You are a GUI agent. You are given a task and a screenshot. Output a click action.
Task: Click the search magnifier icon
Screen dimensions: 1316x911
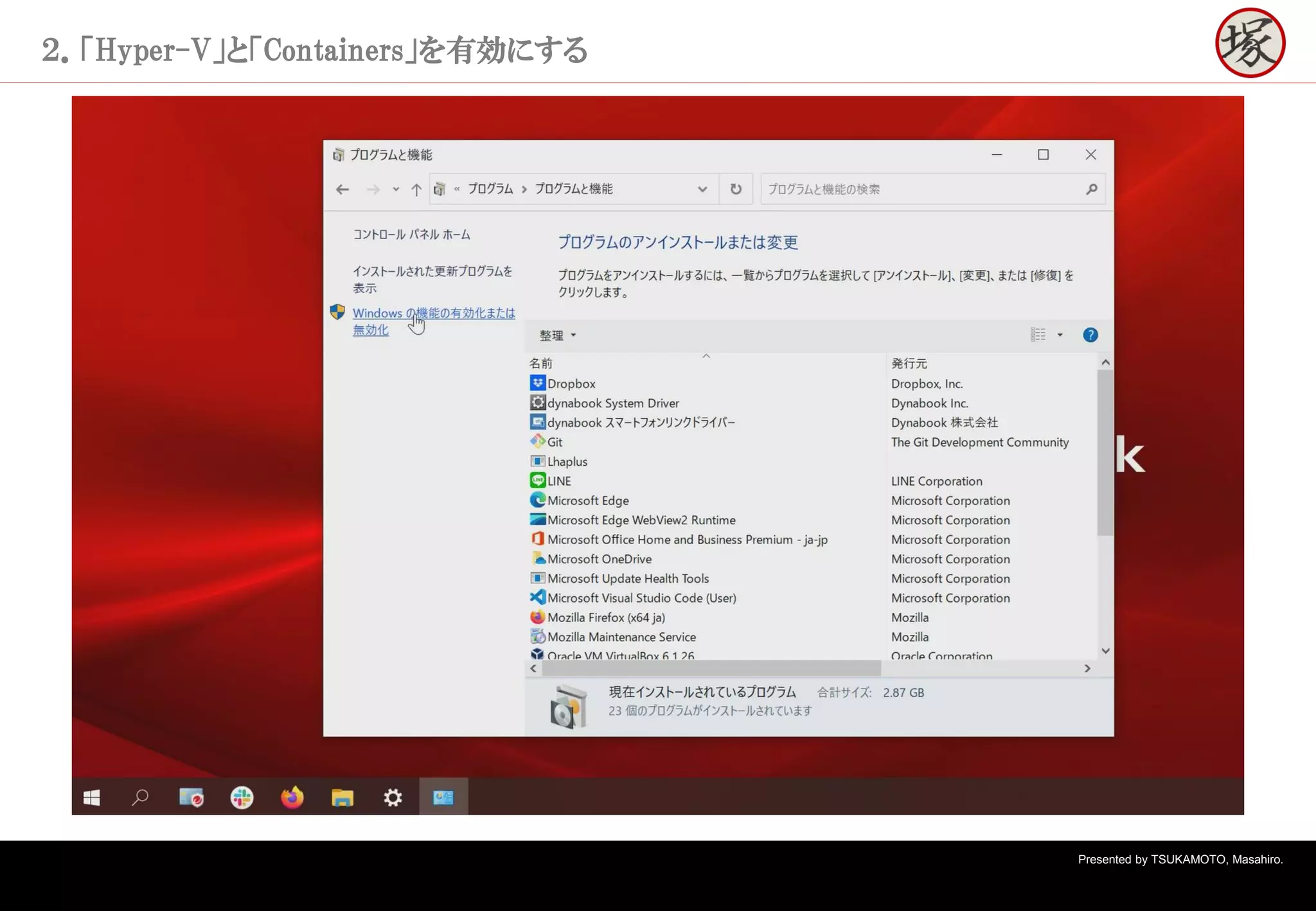pos(1092,189)
